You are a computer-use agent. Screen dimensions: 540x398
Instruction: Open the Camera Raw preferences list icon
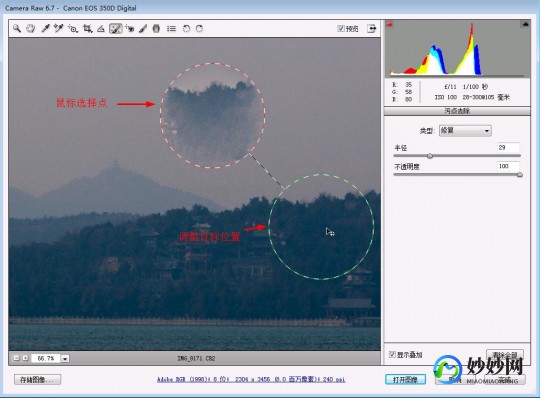(x=171, y=29)
